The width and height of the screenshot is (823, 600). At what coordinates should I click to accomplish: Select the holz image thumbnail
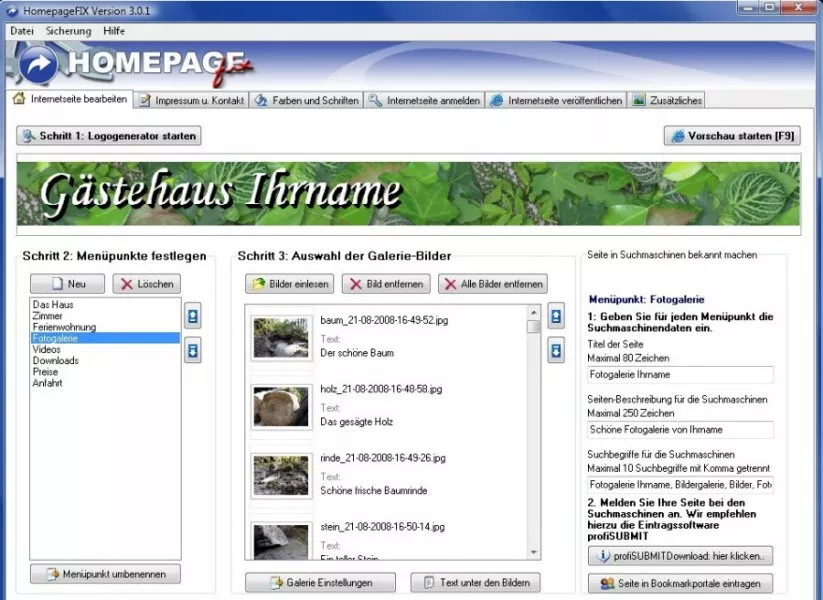[x=281, y=406]
